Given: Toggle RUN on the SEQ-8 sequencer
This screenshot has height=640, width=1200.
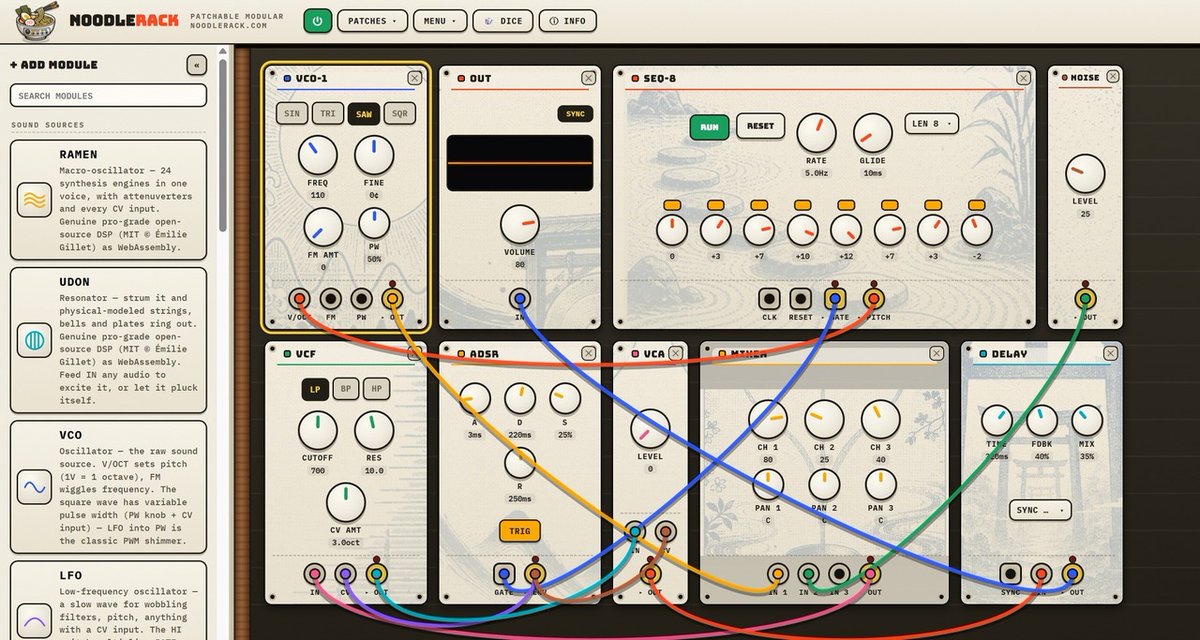Looking at the screenshot, I should (709, 127).
